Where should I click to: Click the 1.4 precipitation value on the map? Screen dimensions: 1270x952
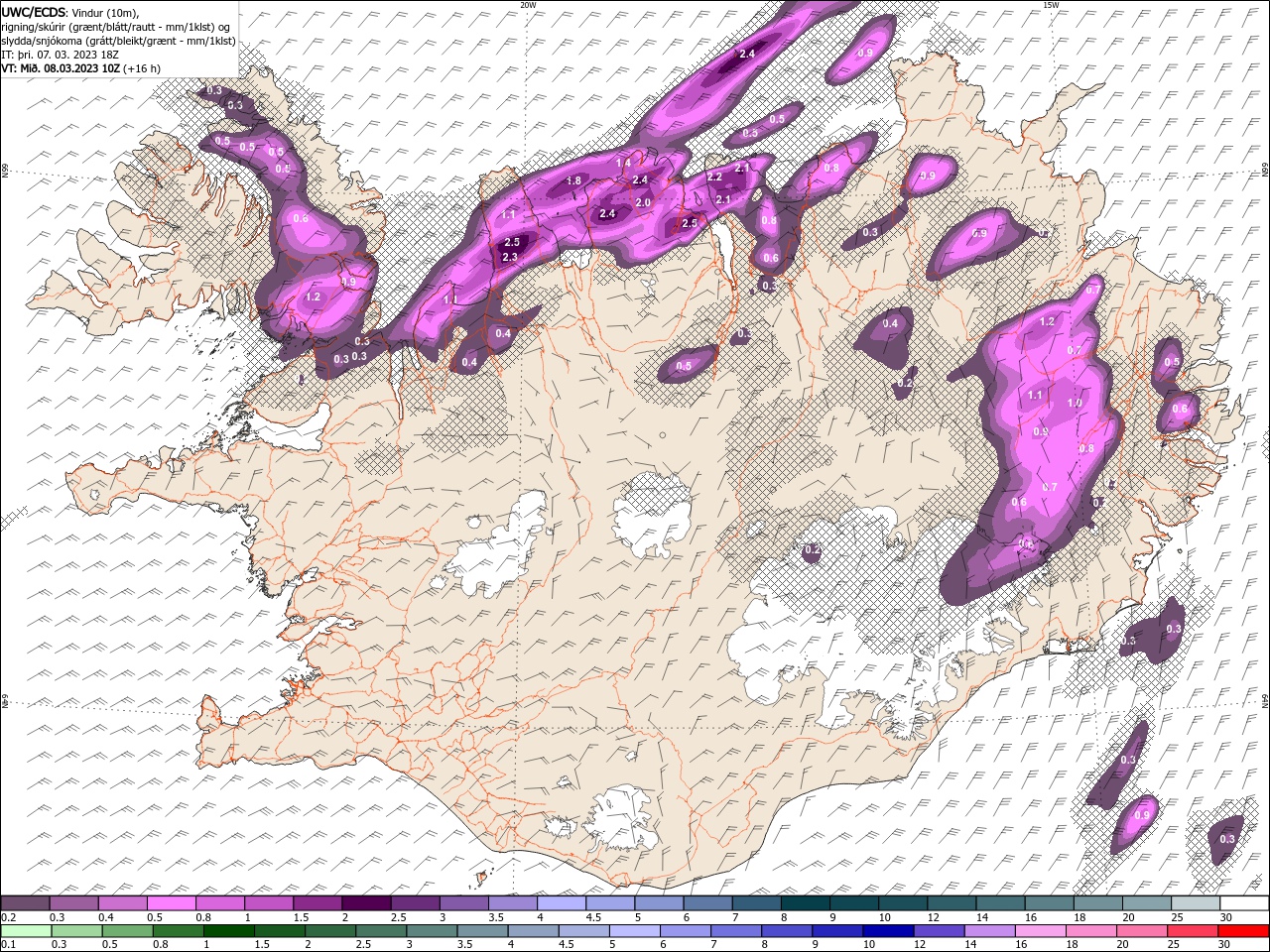tap(623, 163)
